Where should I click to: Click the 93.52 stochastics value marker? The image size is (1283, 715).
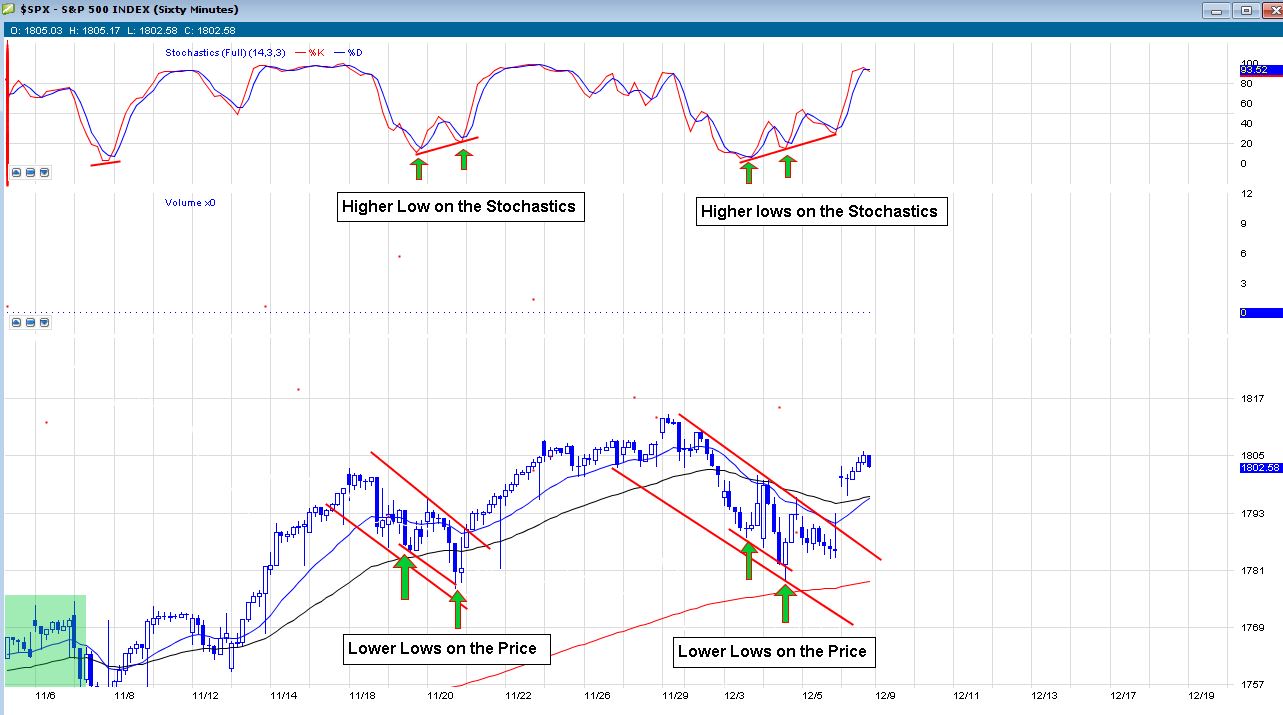tap(1259, 69)
